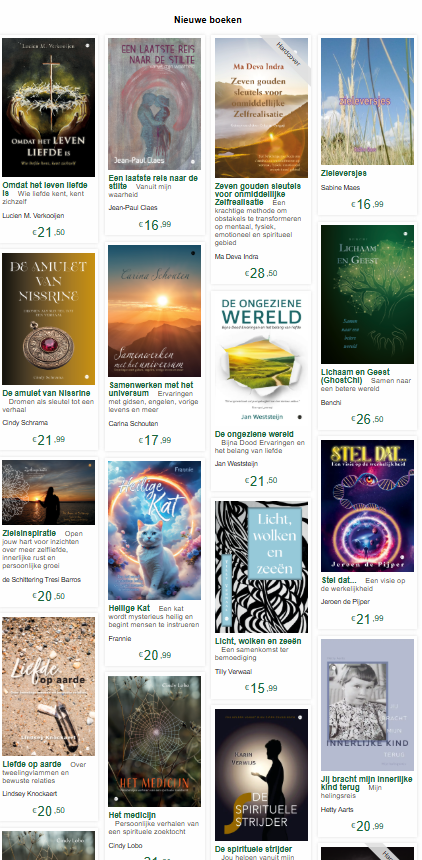Open the 'De ongeziene wereld' cover
This screenshot has height=860, width=422.
point(261,360)
